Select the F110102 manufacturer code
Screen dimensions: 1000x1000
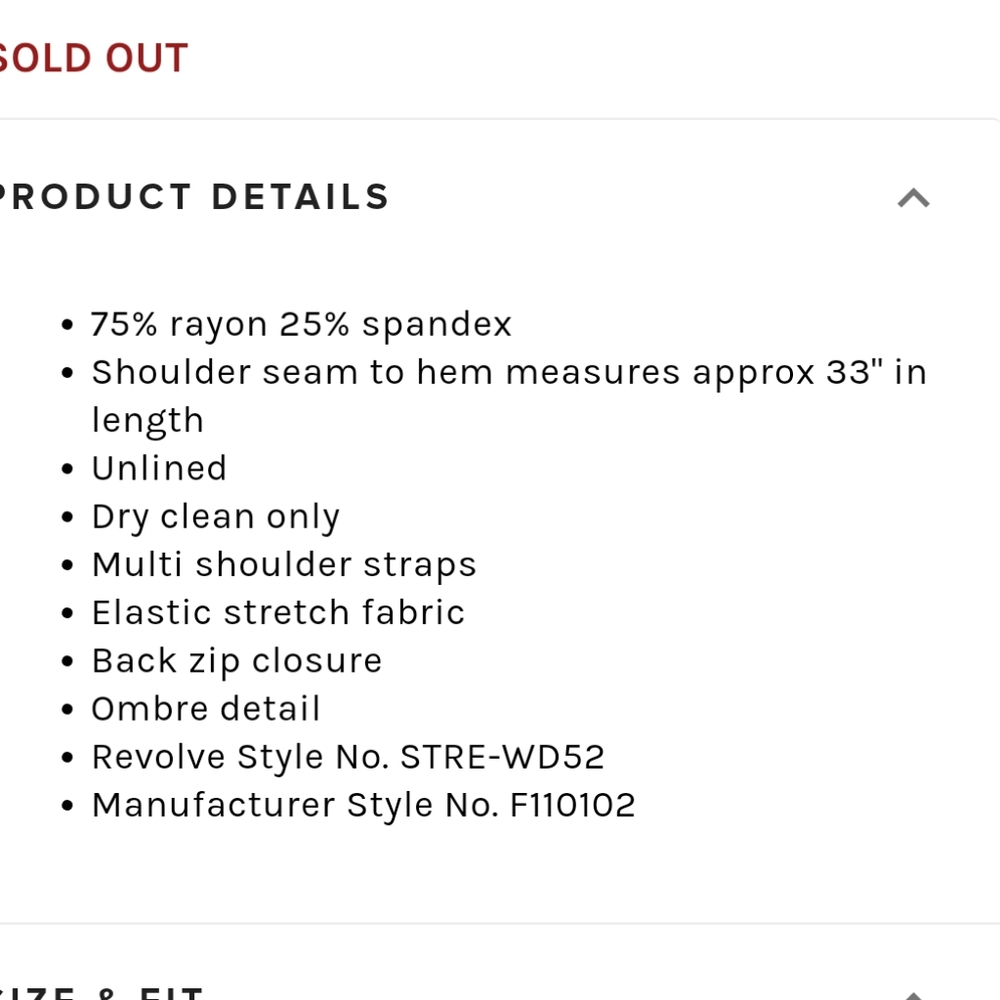click(x=573, y=805)
